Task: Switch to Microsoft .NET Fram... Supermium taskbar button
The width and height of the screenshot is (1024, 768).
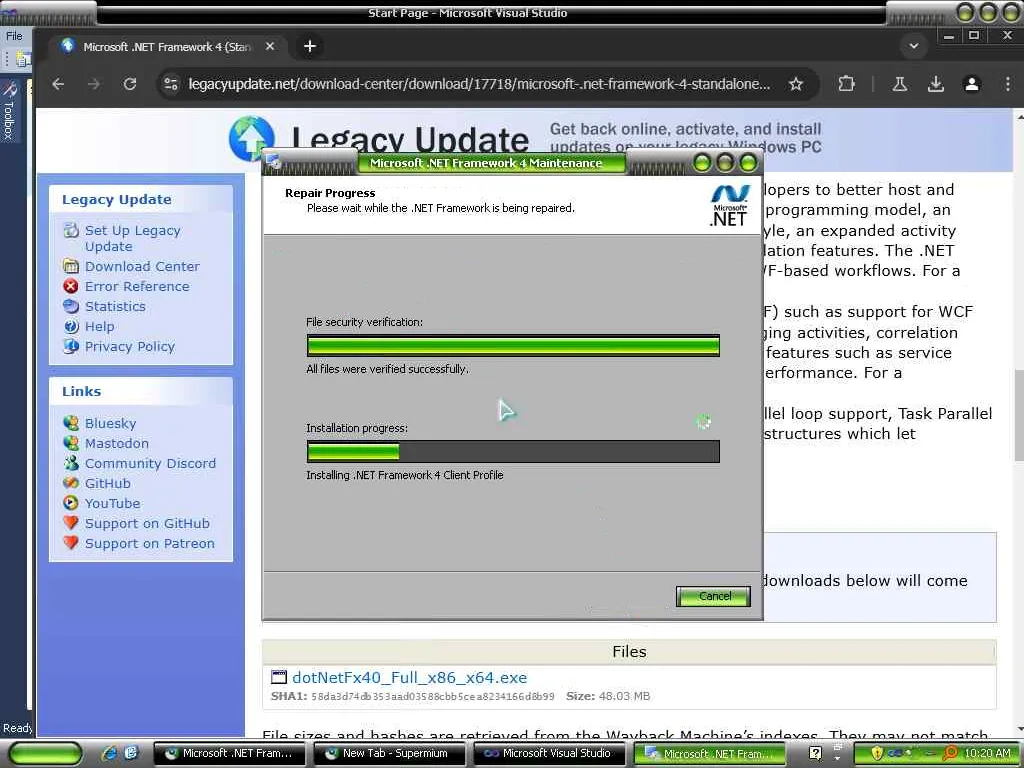Action: [x=230, y=754]
